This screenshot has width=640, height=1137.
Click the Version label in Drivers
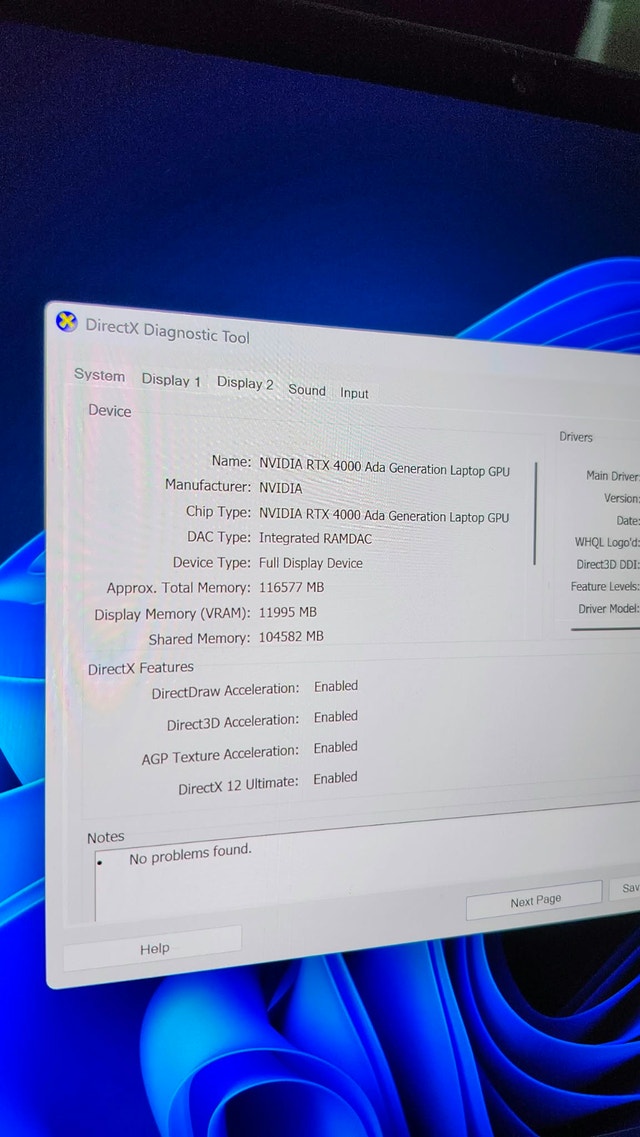[x=621, y=498]
